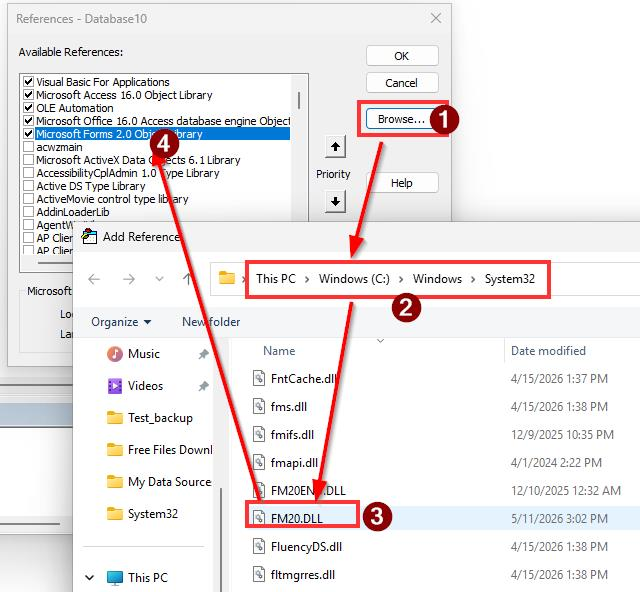Select fms.dll file
640x592 pixels.
(x=289, y=407)
